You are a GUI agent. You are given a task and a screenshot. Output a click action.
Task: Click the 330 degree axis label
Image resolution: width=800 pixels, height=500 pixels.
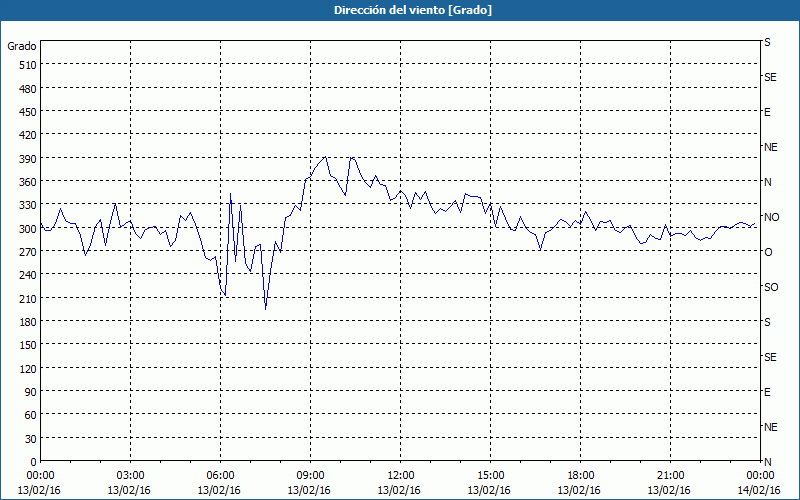click(29, 205)
